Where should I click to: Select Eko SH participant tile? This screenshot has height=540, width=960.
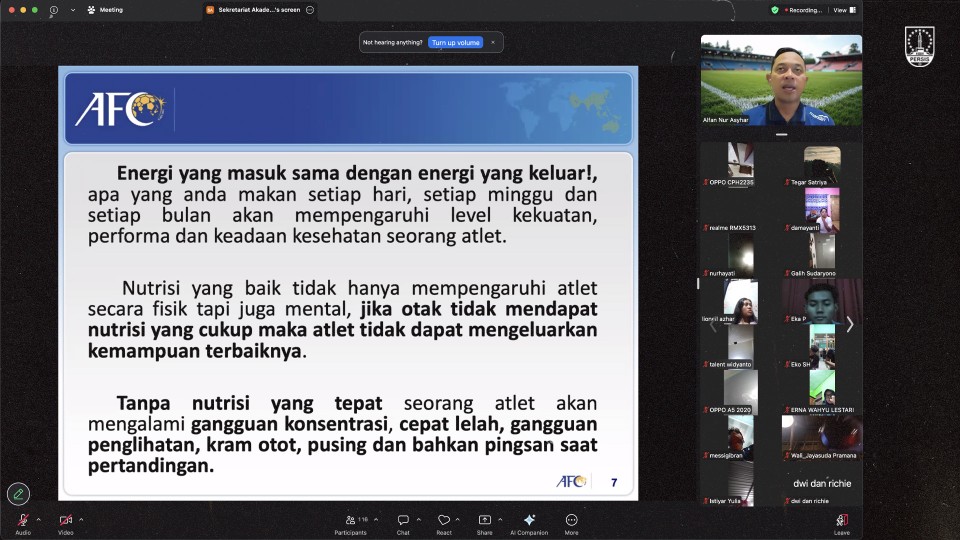(x=822, y=347)
